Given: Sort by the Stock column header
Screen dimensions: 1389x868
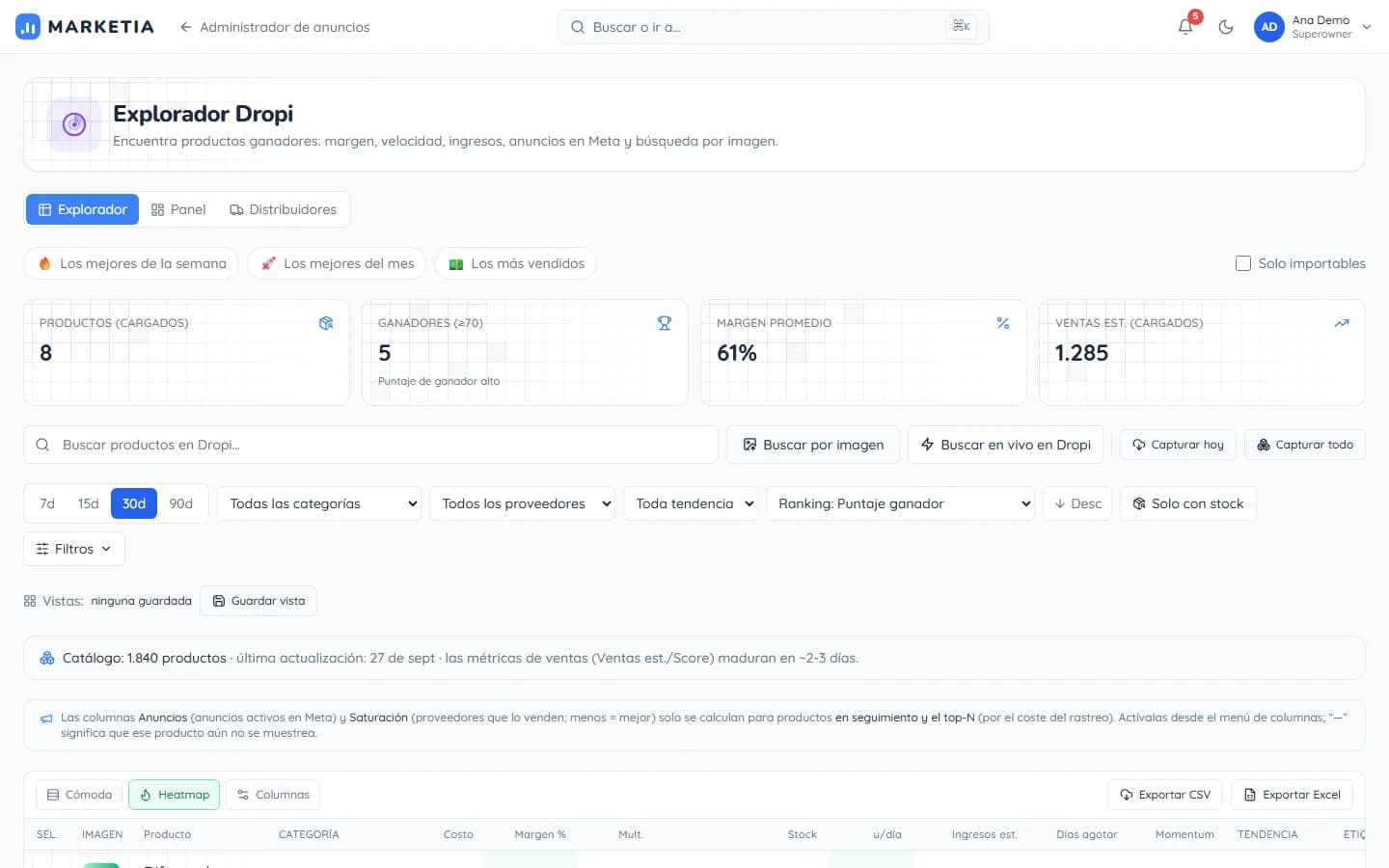Looking at the screenshot, I should (803, 834).
